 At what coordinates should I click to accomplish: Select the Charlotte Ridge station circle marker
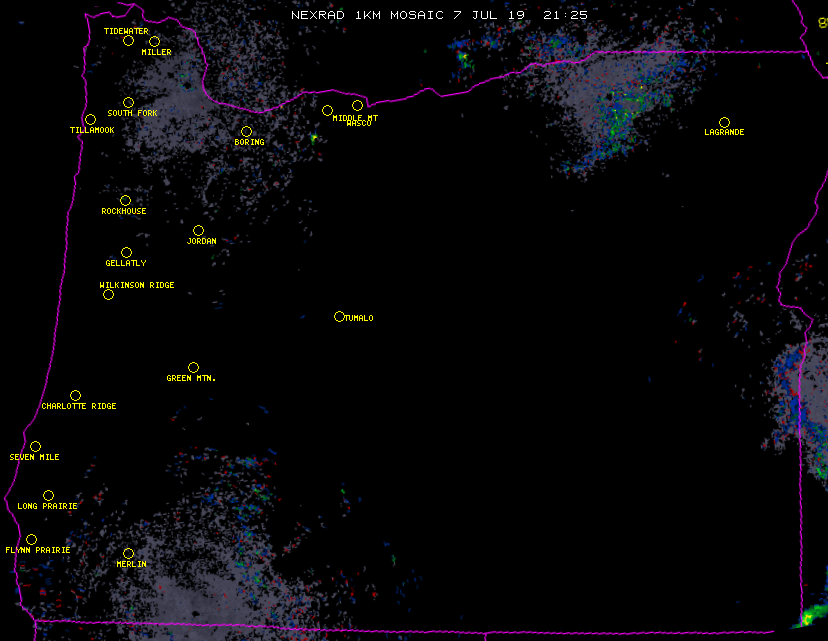[x=75, y=396]
